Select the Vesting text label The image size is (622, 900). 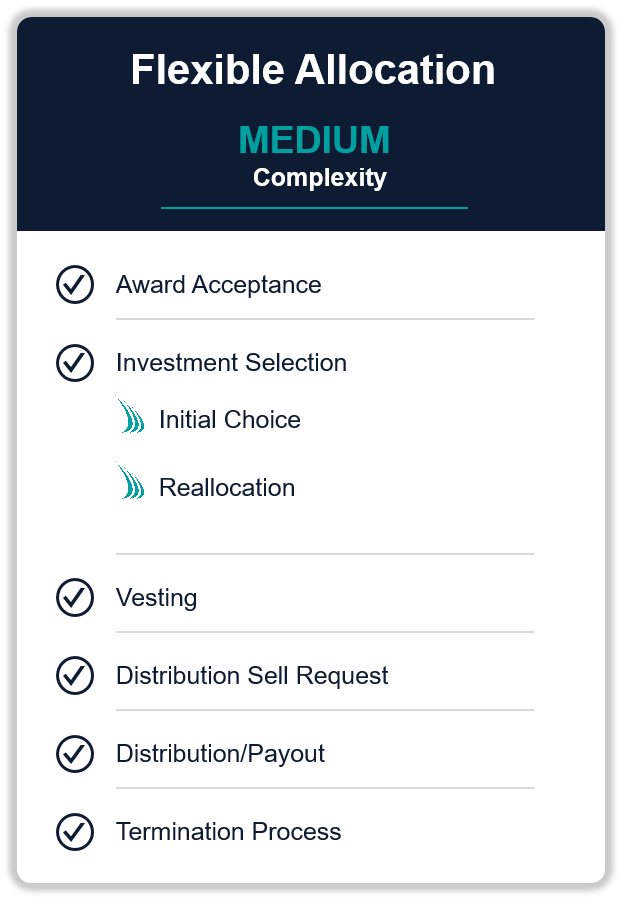pyautogui.click(x=157, y=598)
